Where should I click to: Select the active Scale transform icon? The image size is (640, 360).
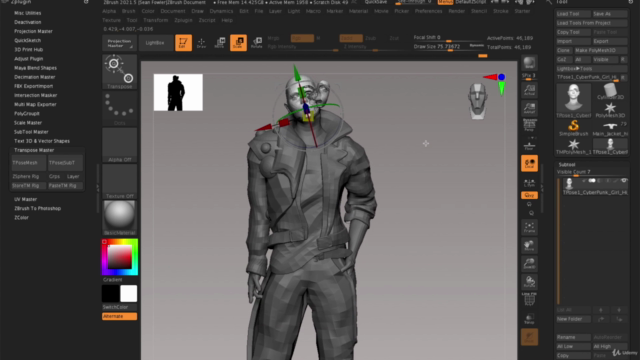(x=238, y=42)
